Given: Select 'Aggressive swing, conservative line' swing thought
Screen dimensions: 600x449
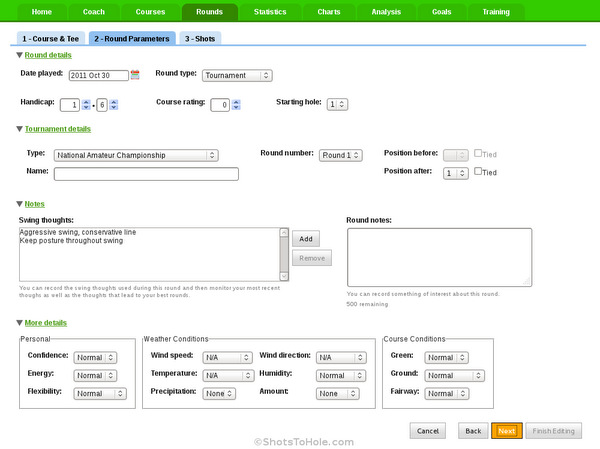Looking at the screenshot, I should (78, 232).
